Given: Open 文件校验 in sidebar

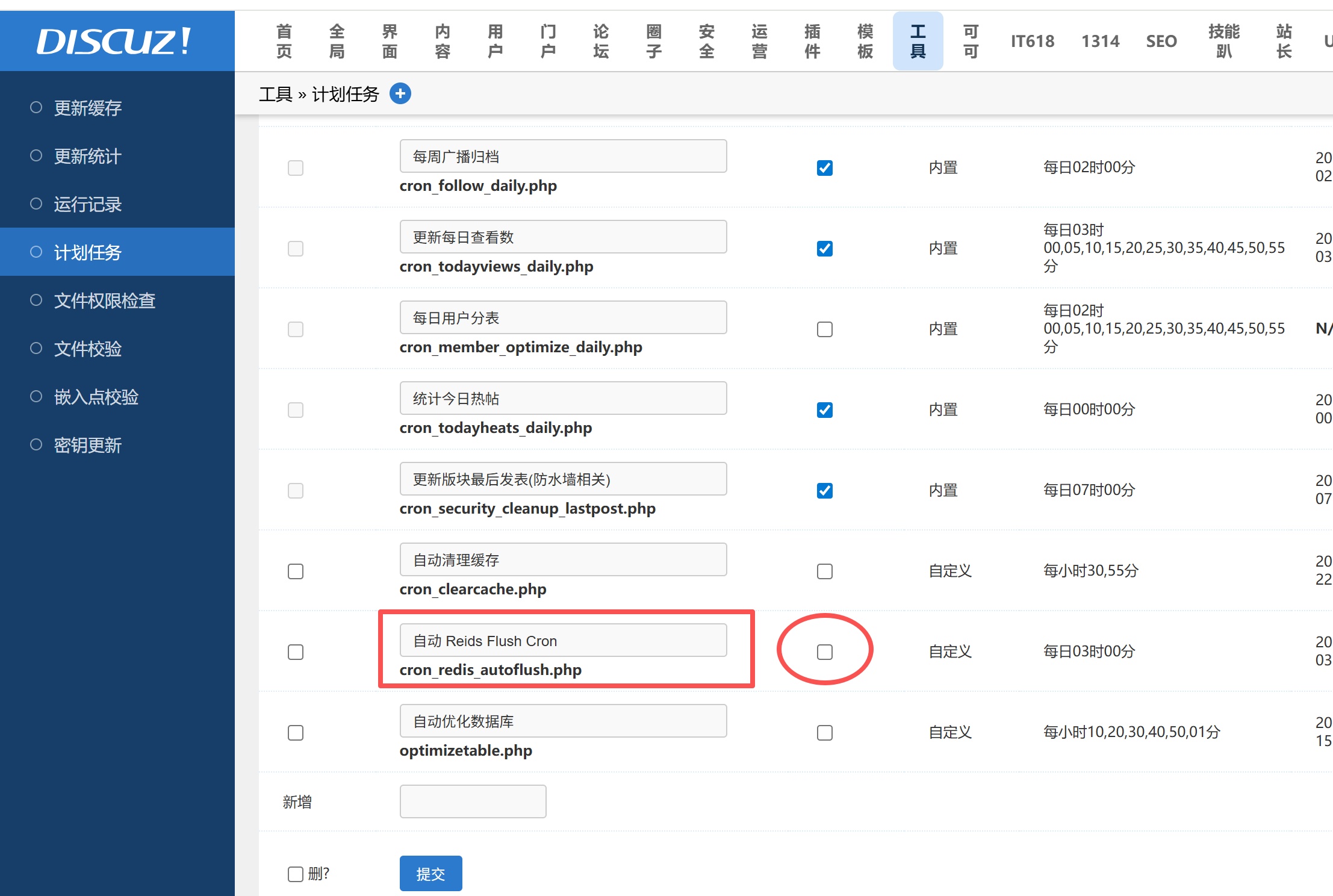Looking at the screenshot, I should [x=117, y=349].
